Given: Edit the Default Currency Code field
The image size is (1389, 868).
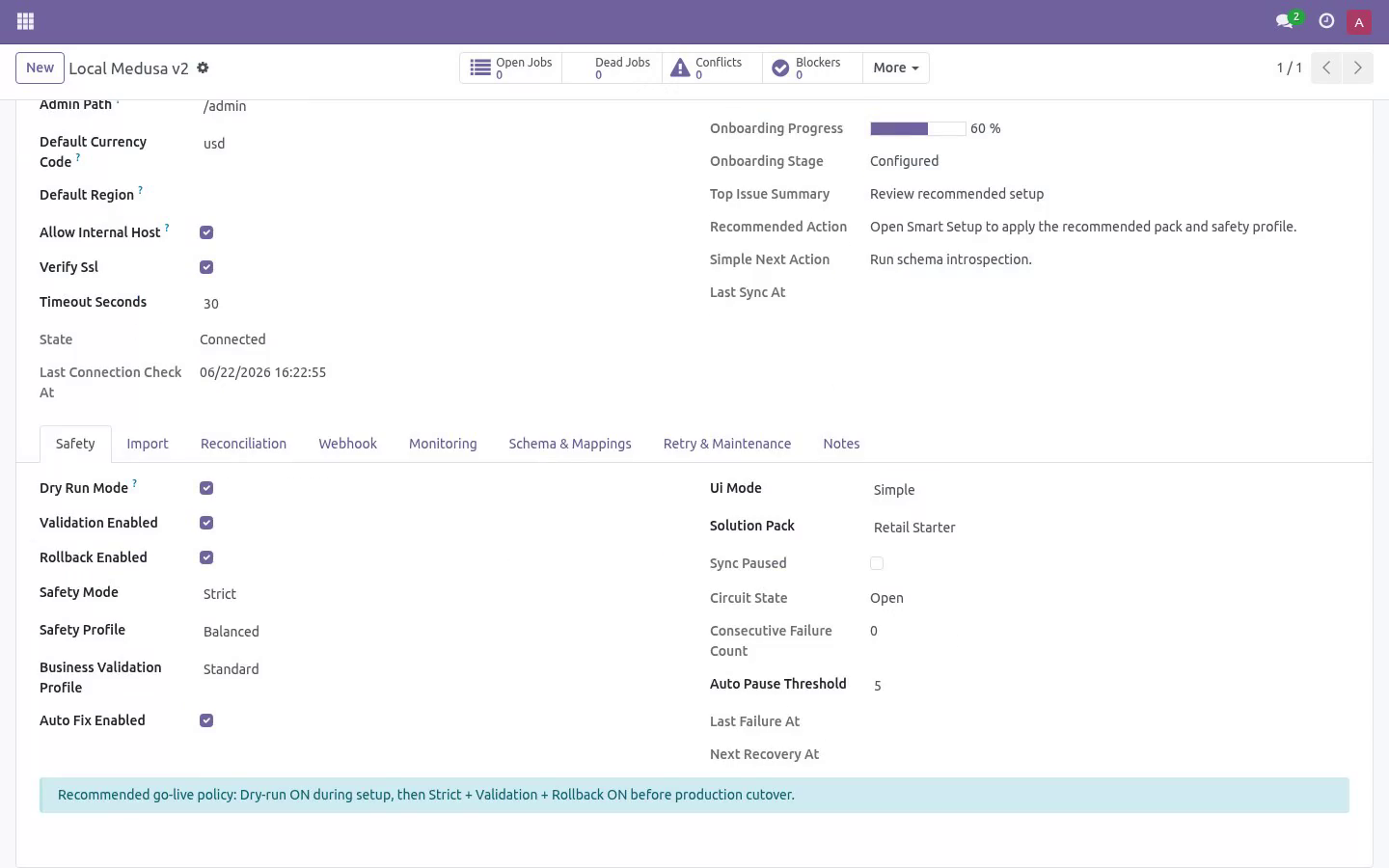Looking at the screenshot, I should (x=439, y=144).
